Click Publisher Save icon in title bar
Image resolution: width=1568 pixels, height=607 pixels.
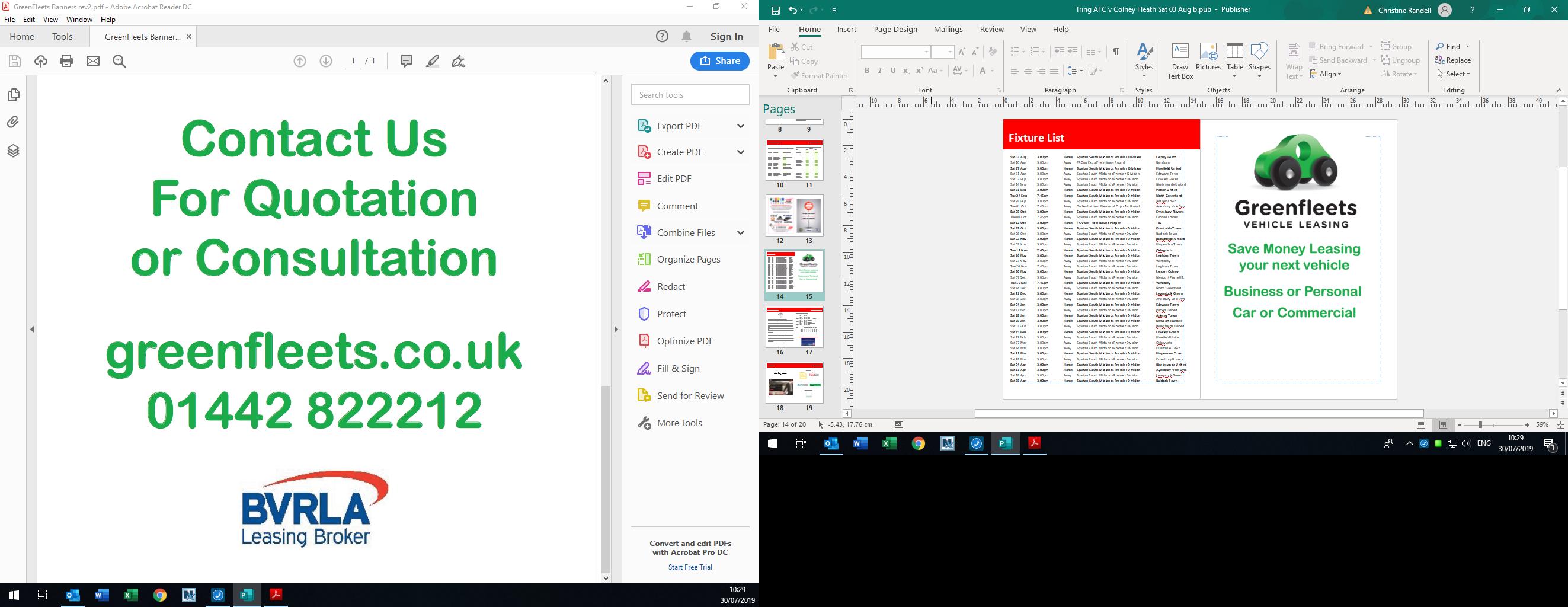point(776,10)
